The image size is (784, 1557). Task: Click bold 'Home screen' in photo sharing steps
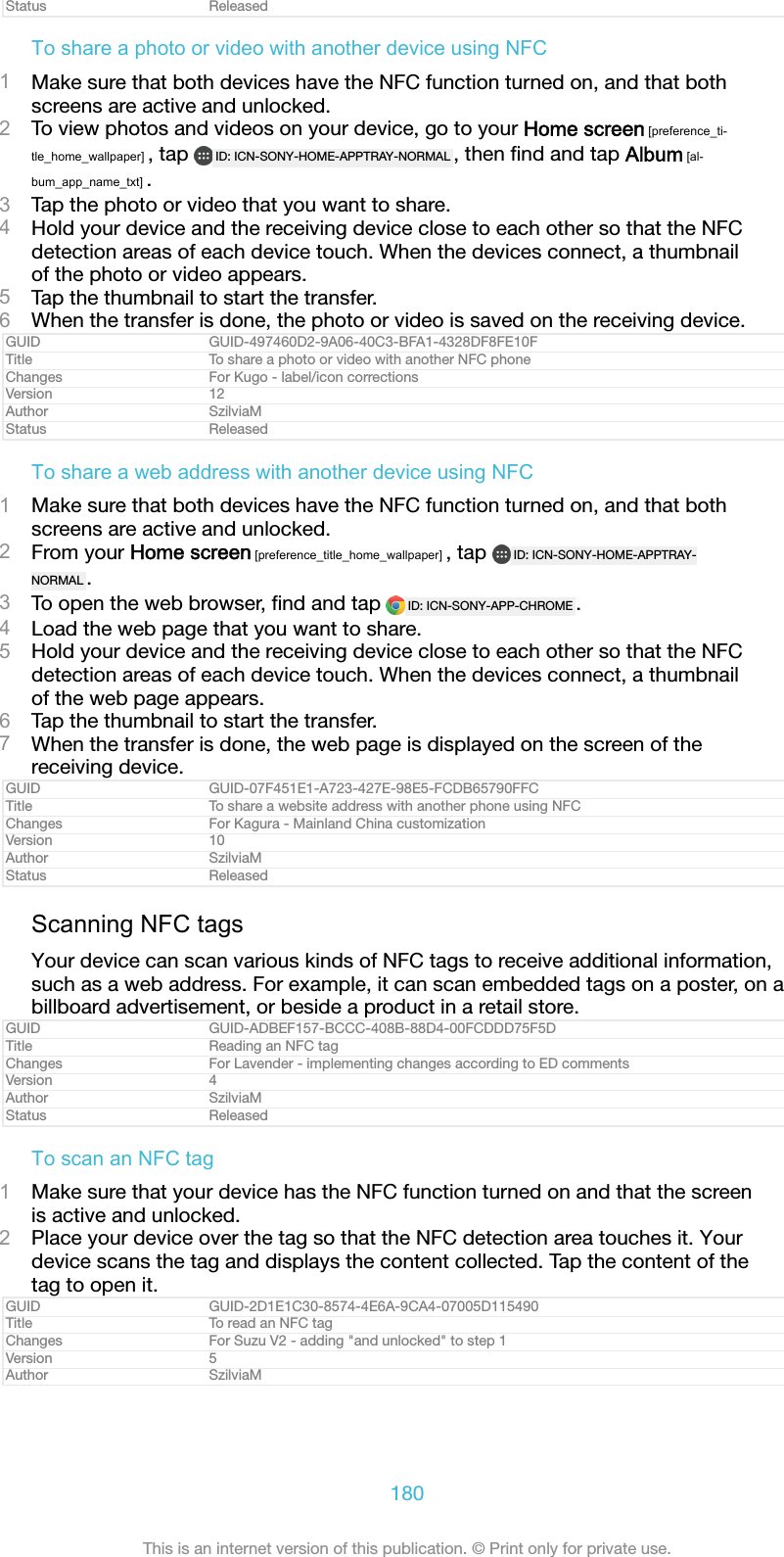pyautogui.click(x=583, y=129)
